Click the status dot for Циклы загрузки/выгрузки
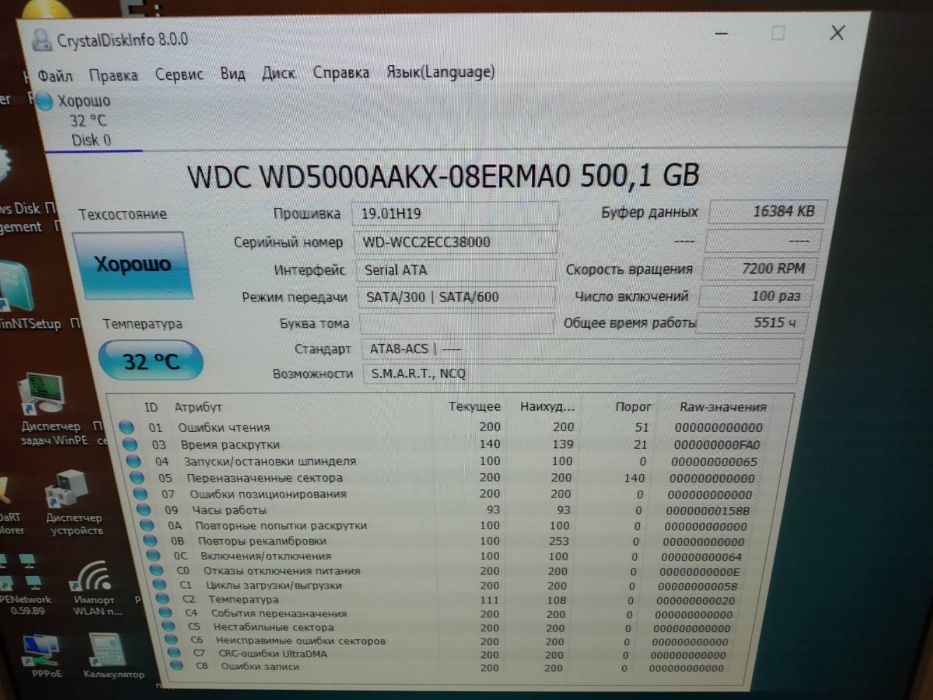 tap(159, 585)
